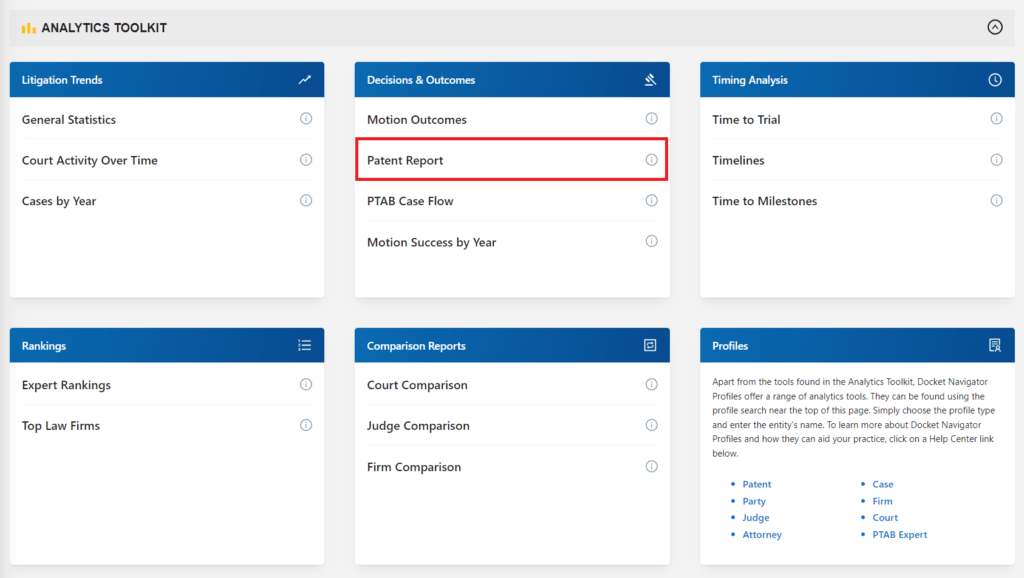Show info for Time to Trial

point(996,119)
